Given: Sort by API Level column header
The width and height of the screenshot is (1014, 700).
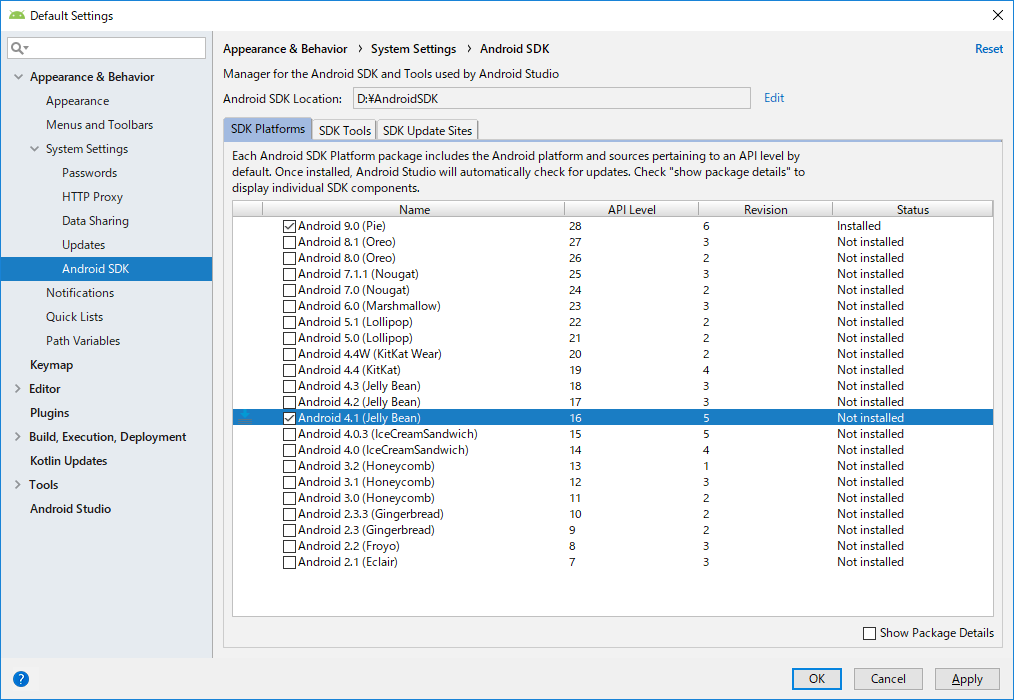Looking at the screenshot, I should tap(631, 210).
